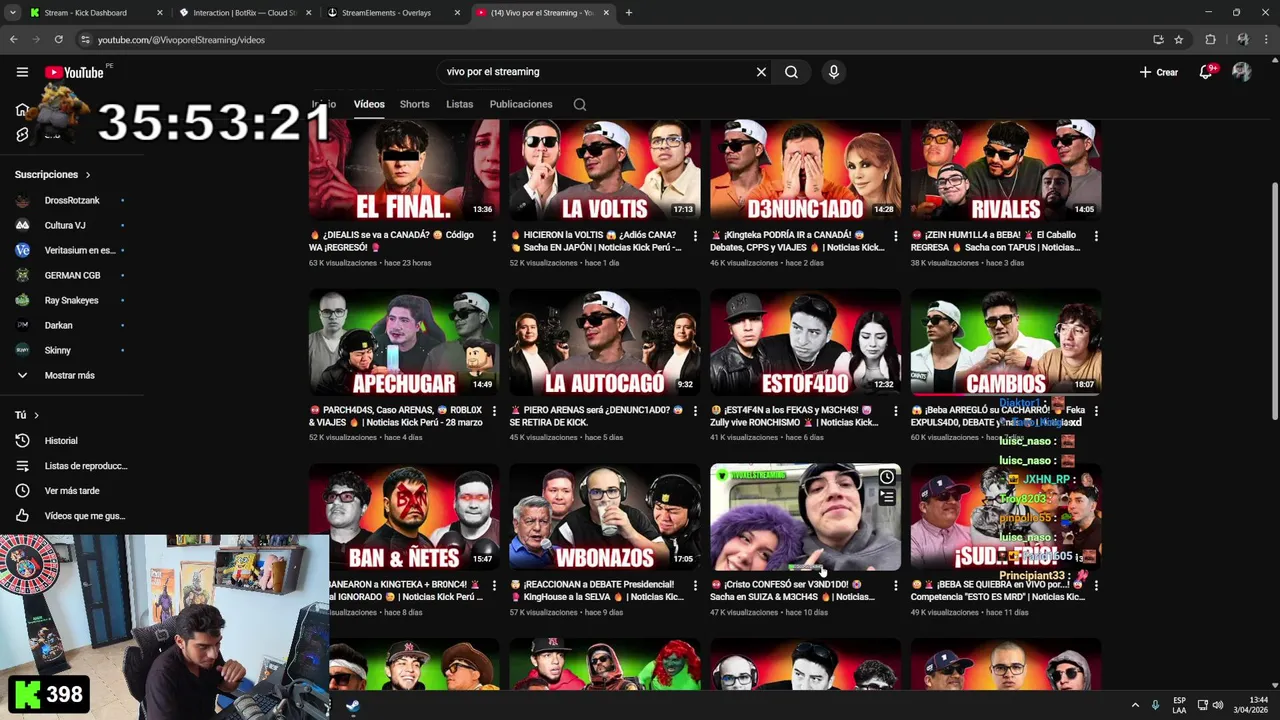
Task: Add Cristo CONFESÓ video to queue icon
Action: pos(886,497)
